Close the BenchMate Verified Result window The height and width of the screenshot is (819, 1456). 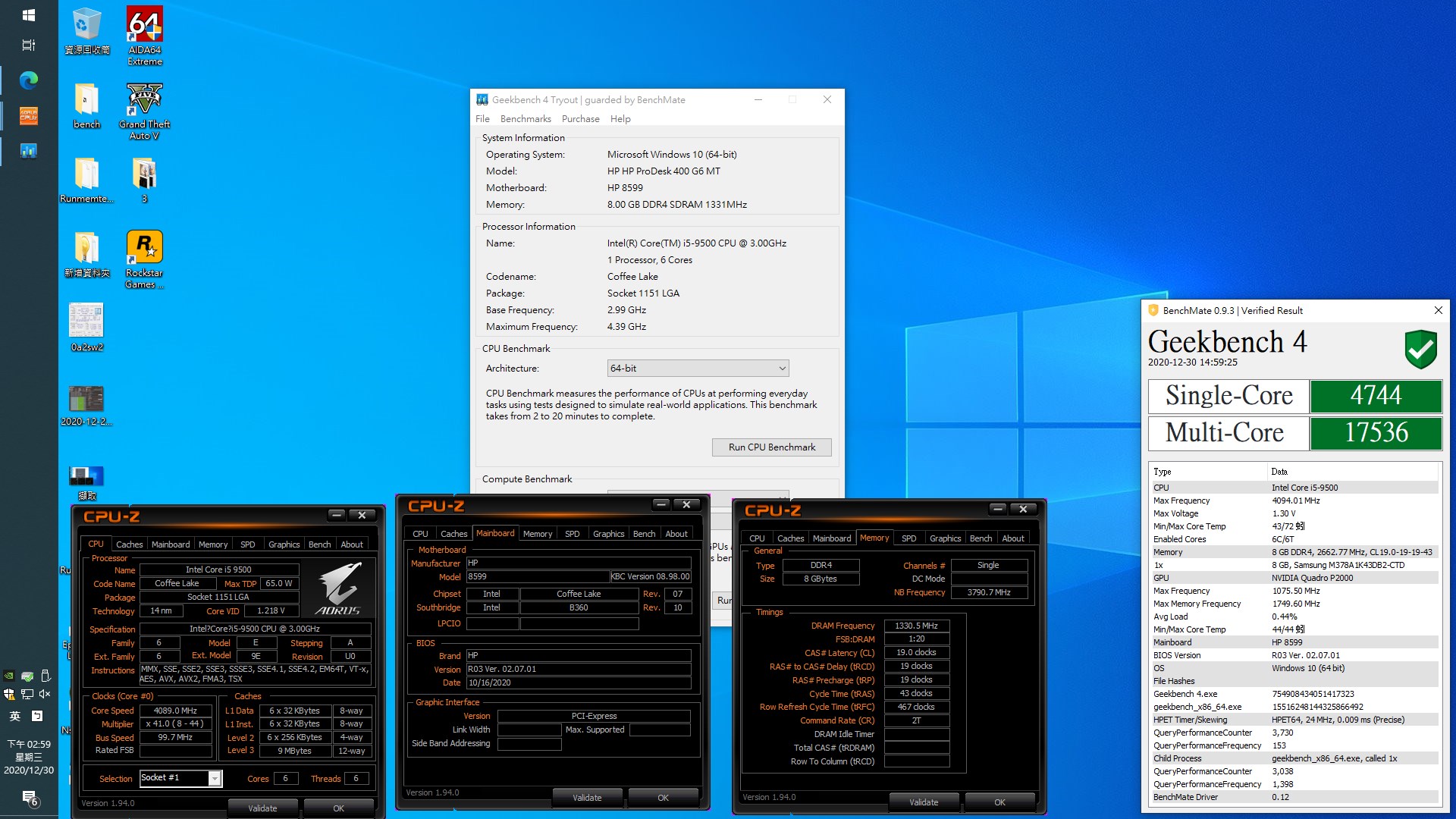coord(1439,310)
